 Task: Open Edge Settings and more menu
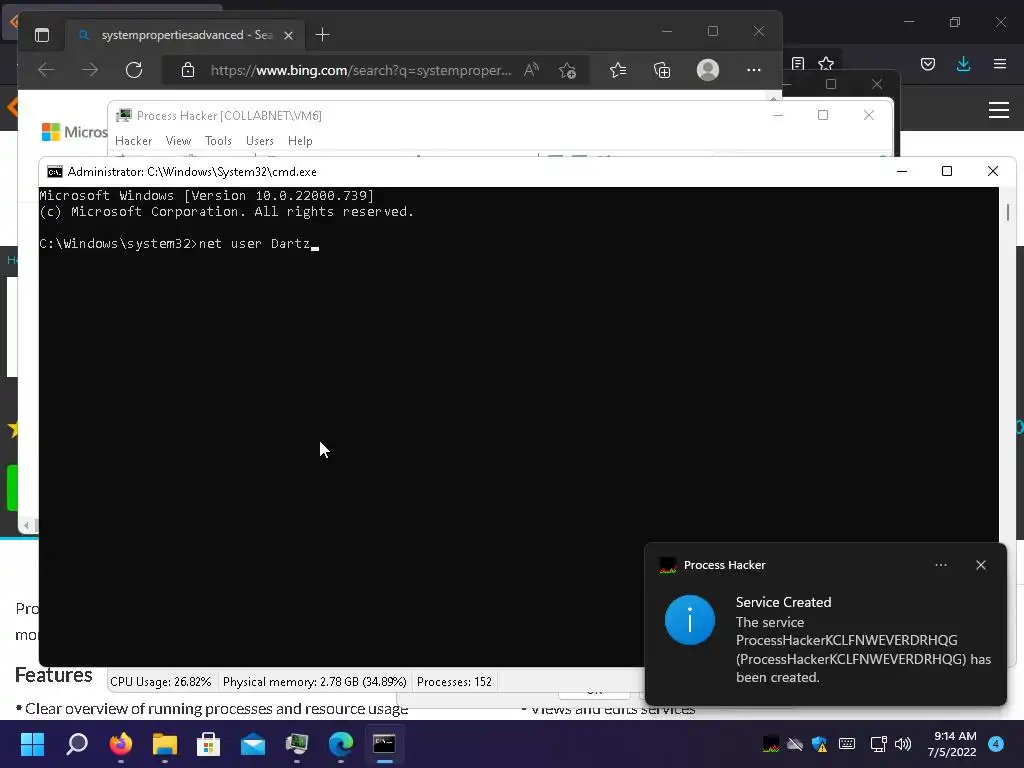point(754,70)
